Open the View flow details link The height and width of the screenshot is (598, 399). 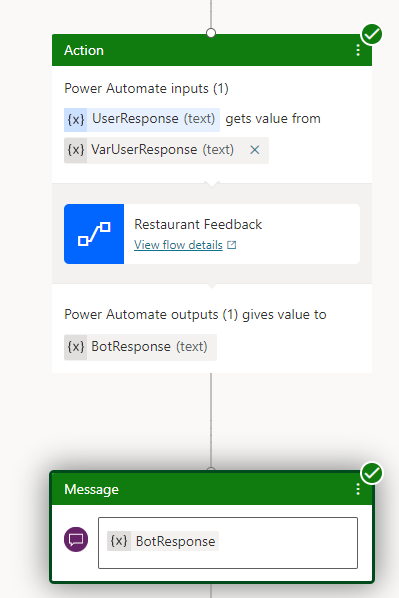click(x=178, y=245)
